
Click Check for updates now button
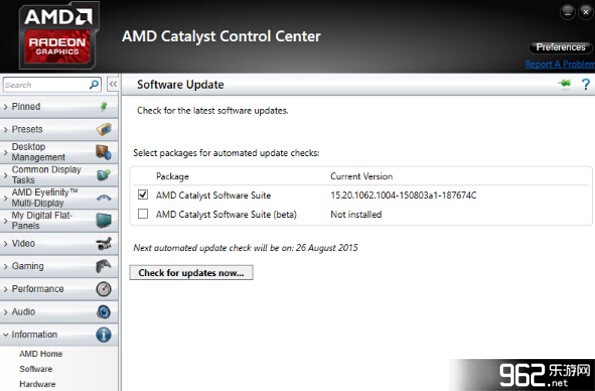click(x=191, y=273)
